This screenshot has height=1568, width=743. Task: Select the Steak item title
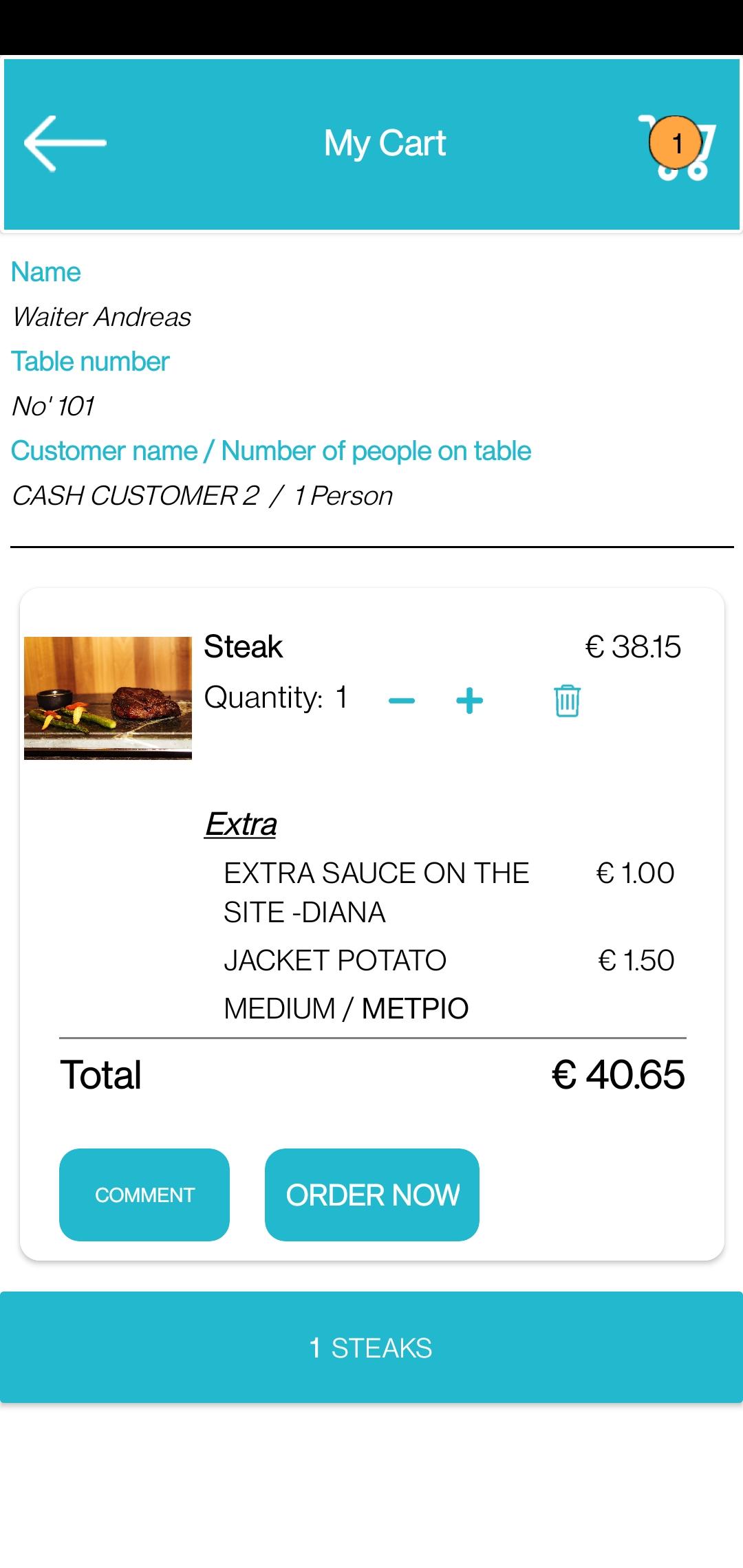pos(244,647)
